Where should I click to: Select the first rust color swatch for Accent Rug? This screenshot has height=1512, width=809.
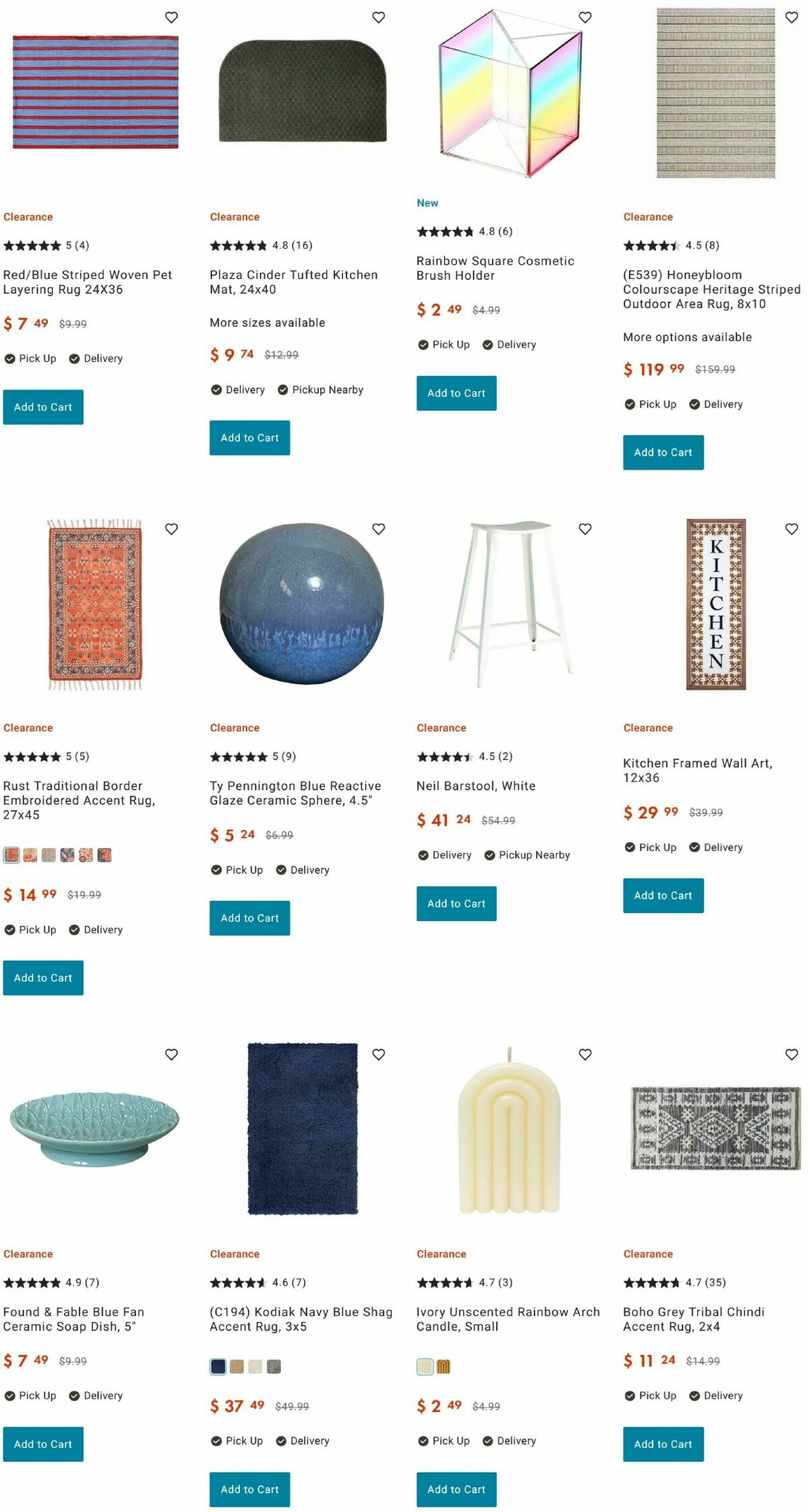coord(11,855)
